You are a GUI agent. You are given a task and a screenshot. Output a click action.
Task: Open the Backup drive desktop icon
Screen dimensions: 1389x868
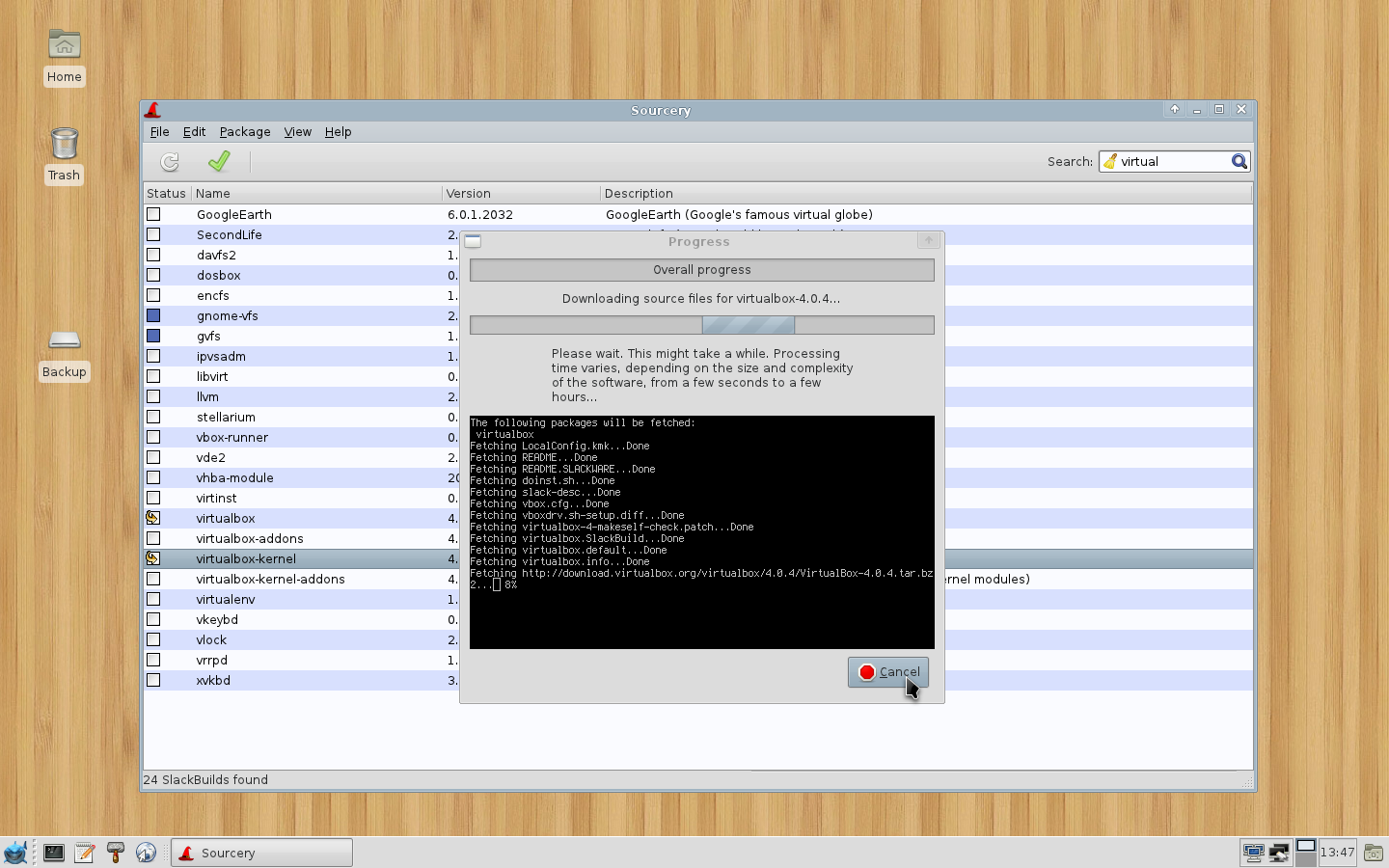tap(65, 354)
